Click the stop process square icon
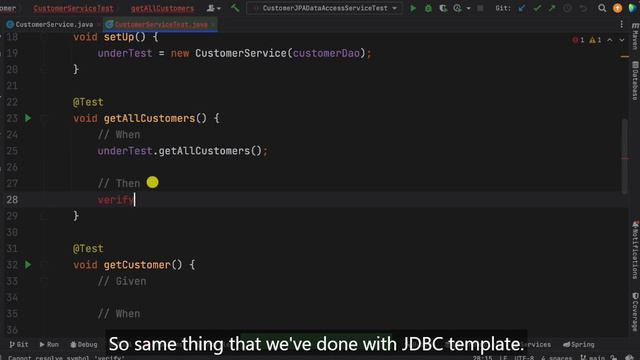 coord(480,8)
